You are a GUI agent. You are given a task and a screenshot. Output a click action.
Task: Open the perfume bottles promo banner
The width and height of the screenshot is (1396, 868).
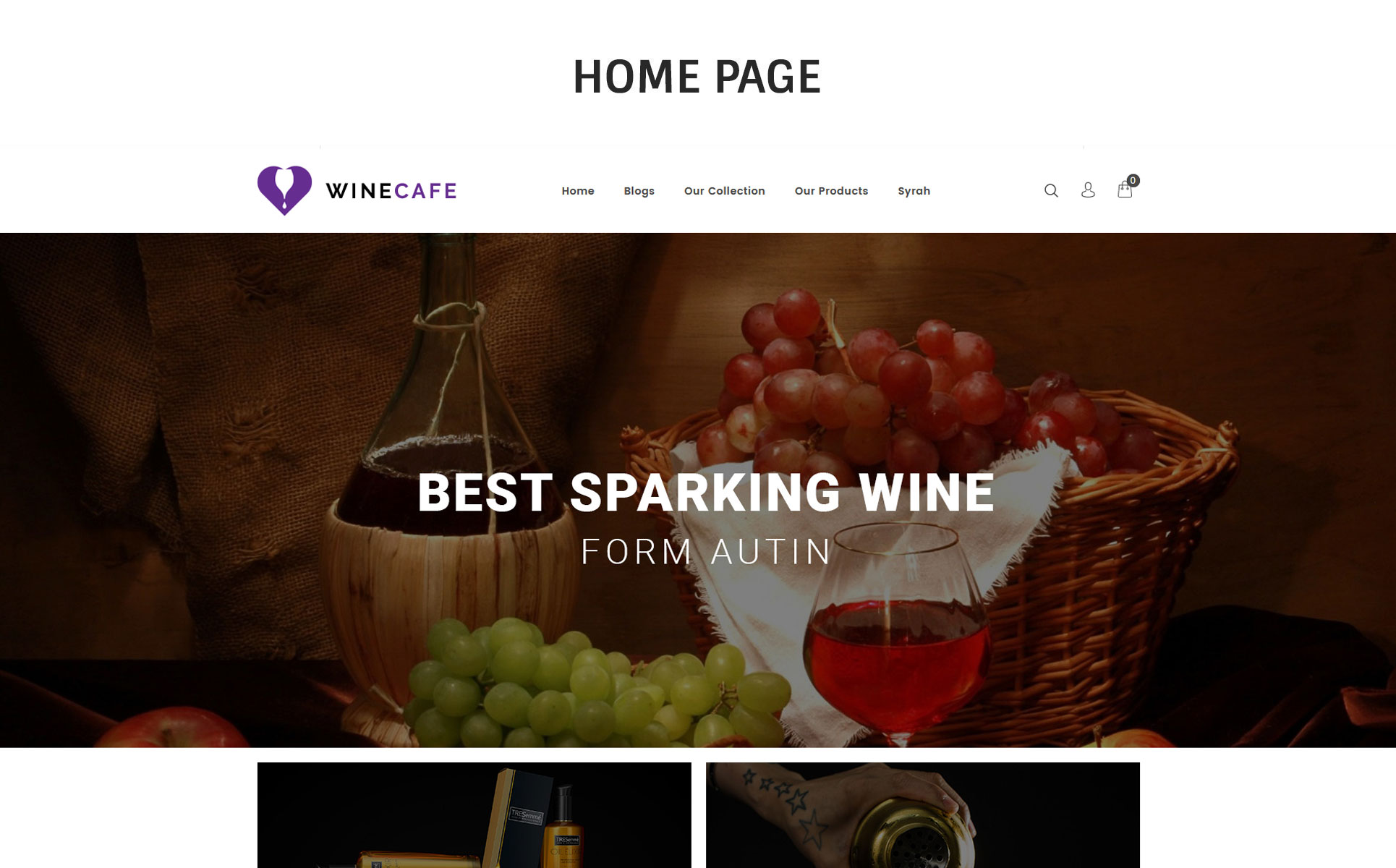[x=474, y=815]
